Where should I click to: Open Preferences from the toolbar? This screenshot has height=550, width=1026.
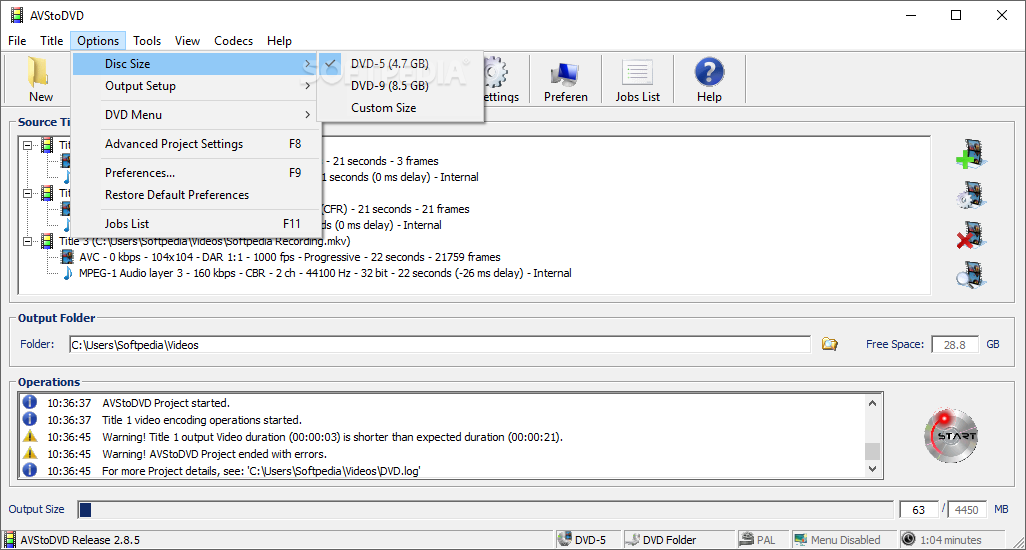(x=565, y=80)
